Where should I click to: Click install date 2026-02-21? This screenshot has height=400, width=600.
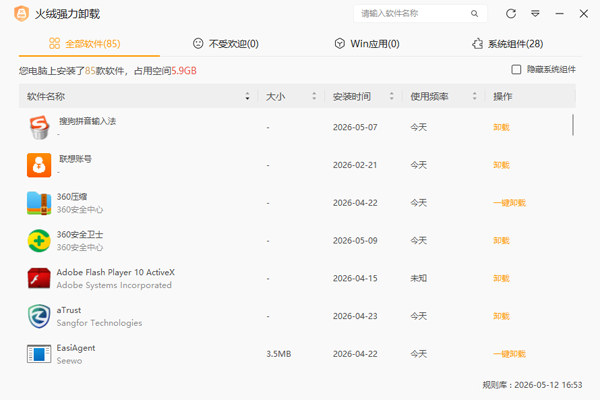click(355, 165)
